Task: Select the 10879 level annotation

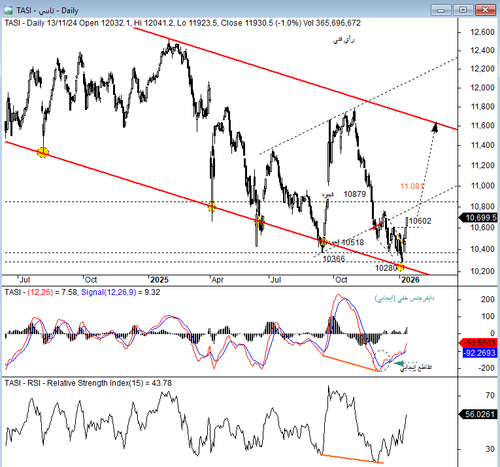Action: (355, 194)
